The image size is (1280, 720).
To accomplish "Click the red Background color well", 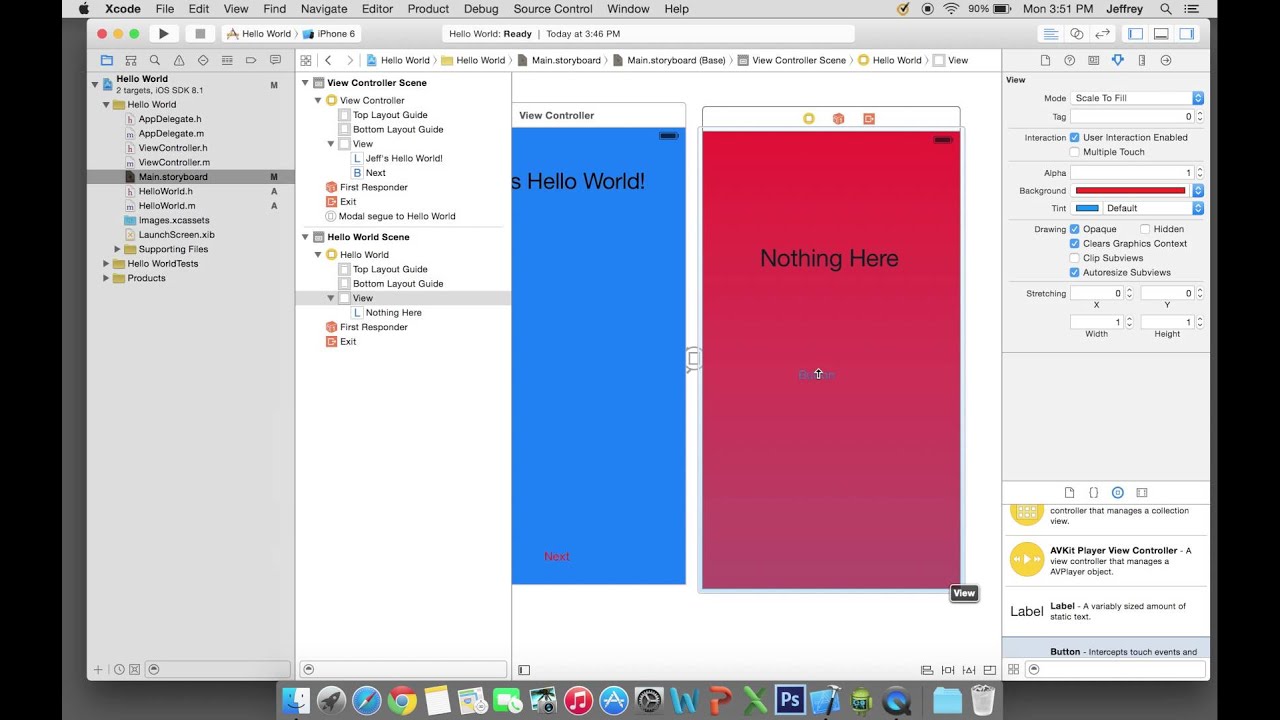I will [x=1131, y=190].
